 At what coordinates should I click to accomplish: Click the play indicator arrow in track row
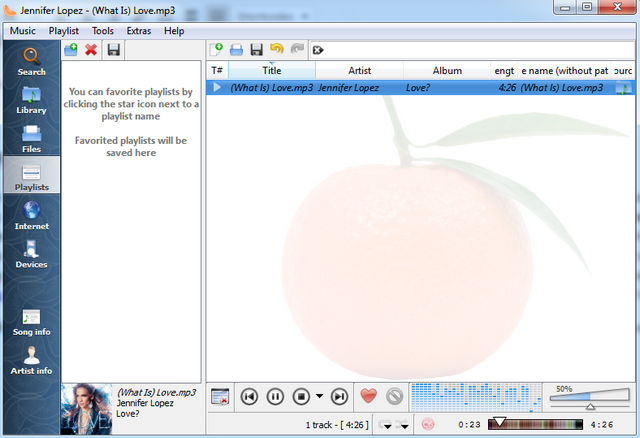[x=217, y=87]
